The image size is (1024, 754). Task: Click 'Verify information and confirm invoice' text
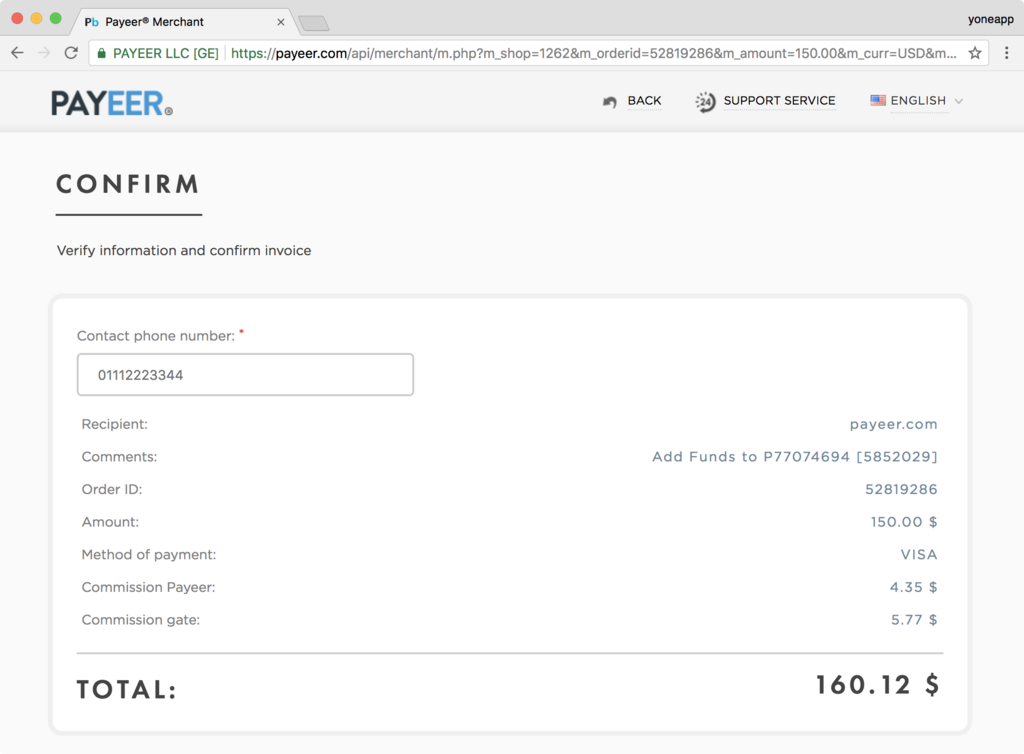(184, 251)
